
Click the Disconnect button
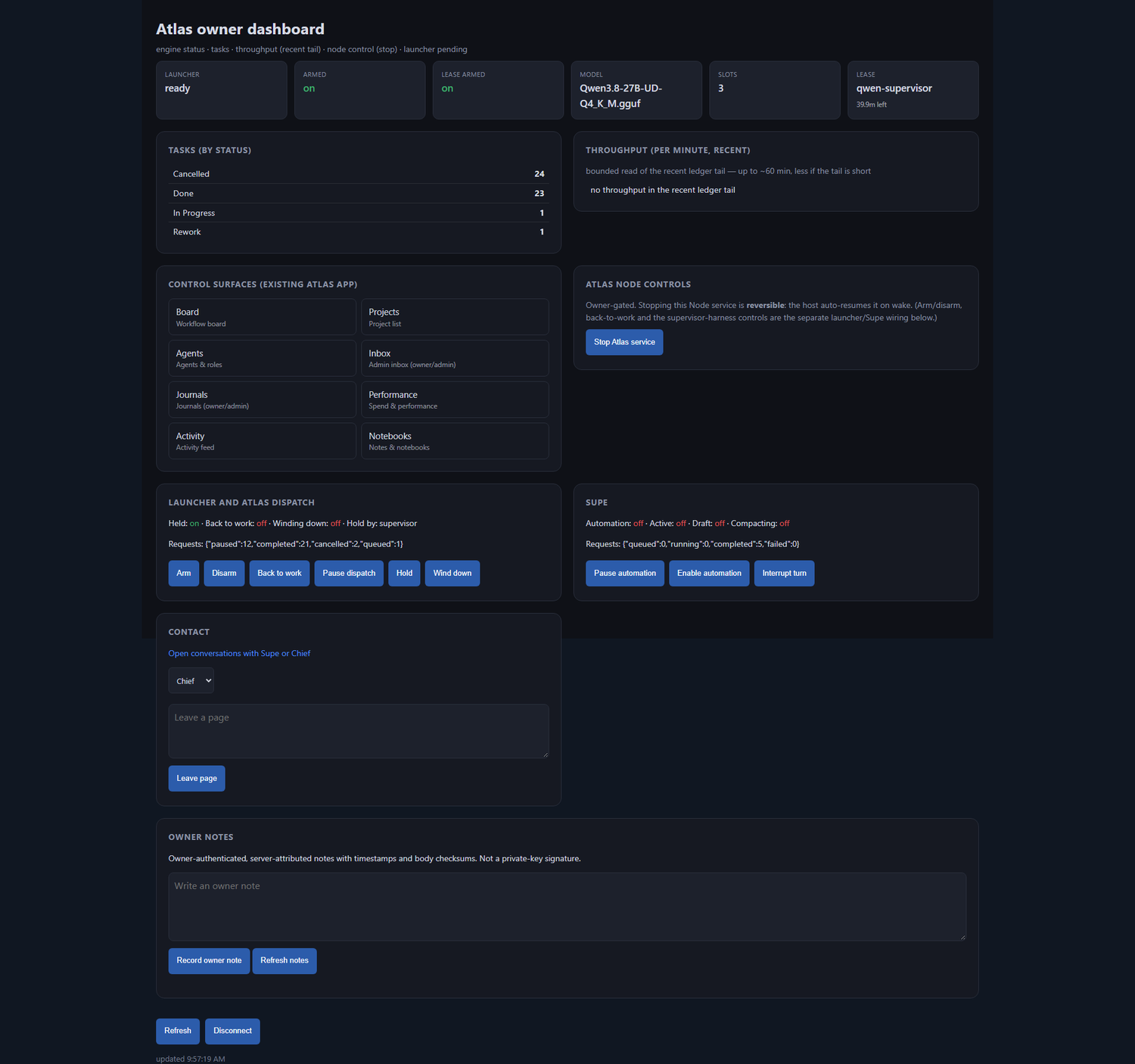coord(232,1031)
